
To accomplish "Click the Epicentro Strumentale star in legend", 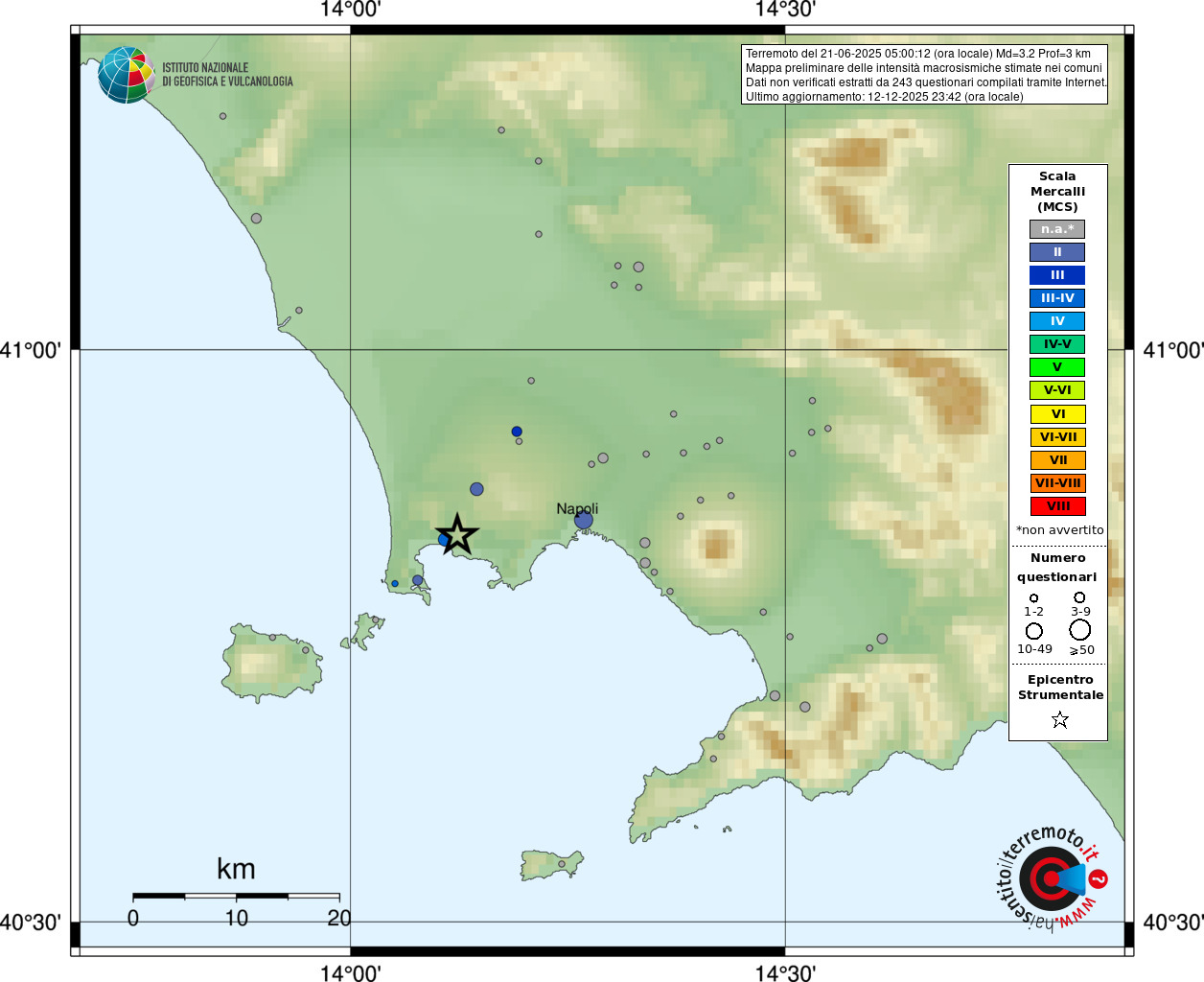I will point(1059,719).
